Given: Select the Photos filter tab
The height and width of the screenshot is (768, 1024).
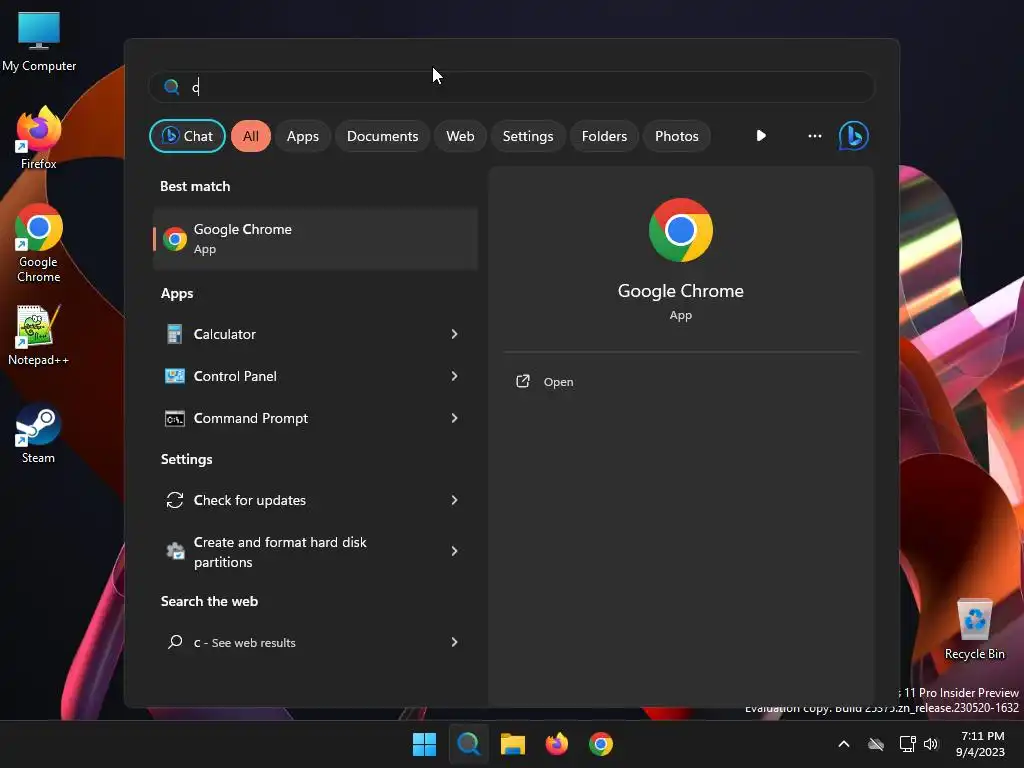Looking at the screenshot, I should point(677,136).
